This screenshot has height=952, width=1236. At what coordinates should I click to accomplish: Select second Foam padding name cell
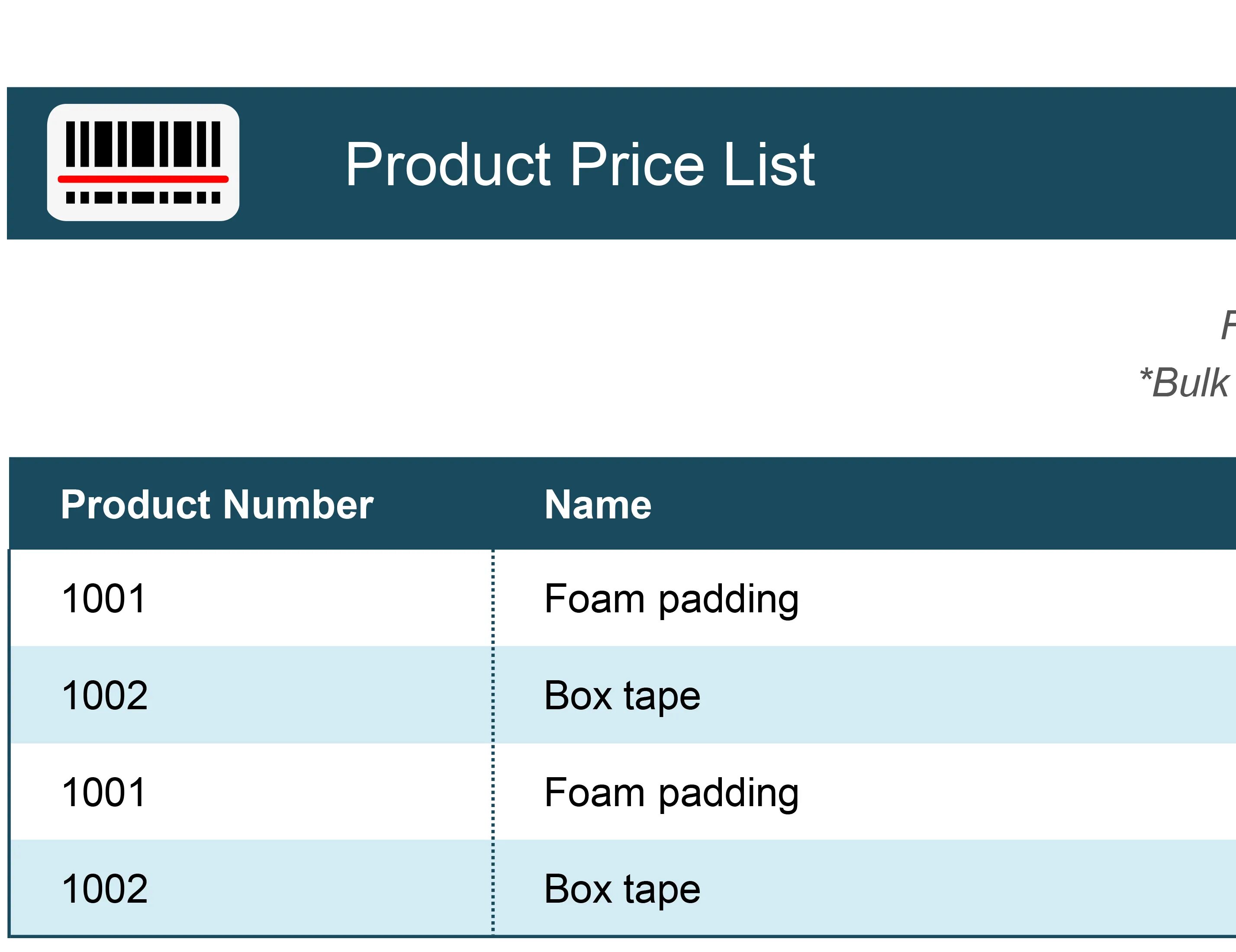pyautogui.click(x=865, y=791)
